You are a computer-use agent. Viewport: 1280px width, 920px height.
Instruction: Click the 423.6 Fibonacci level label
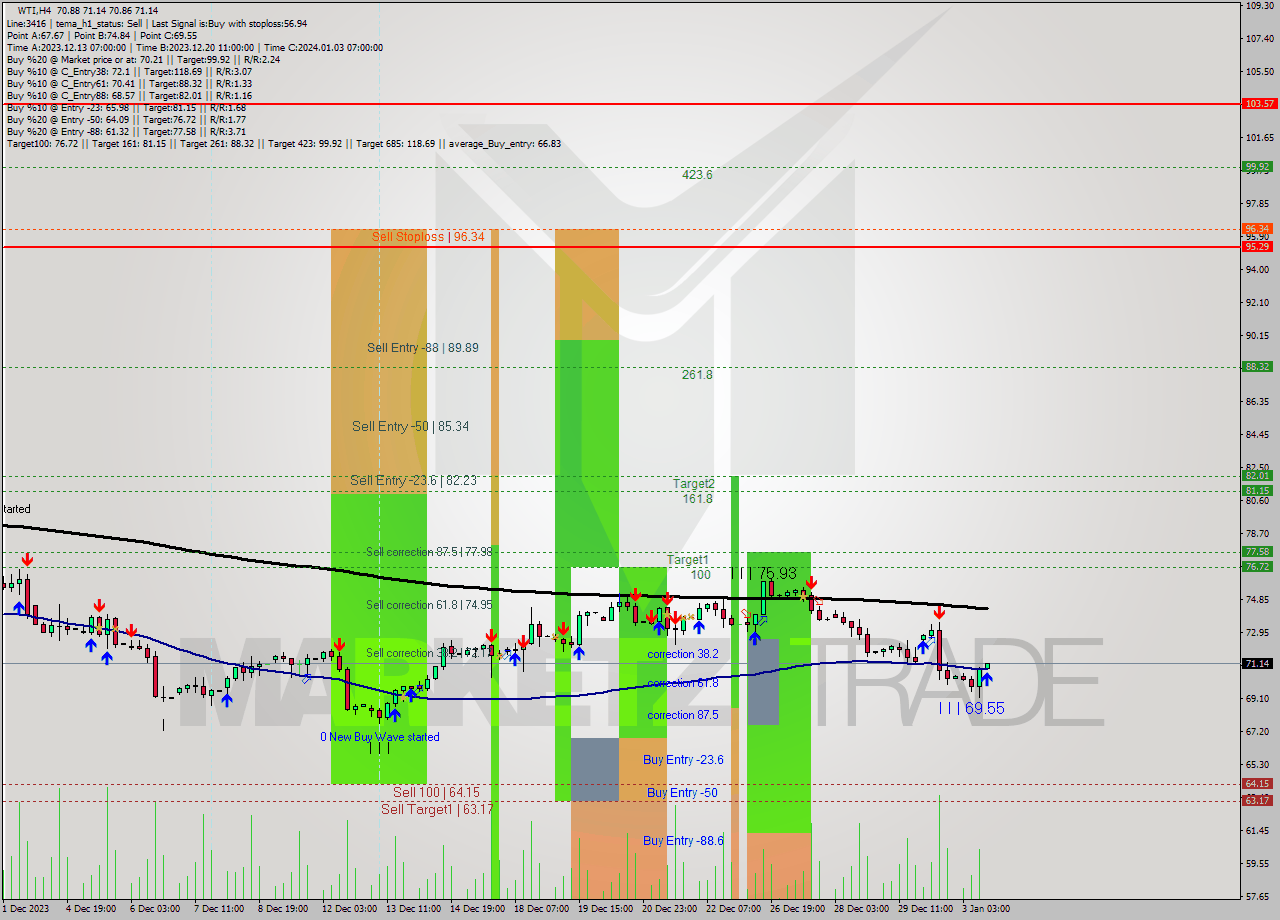click(697, 175)
